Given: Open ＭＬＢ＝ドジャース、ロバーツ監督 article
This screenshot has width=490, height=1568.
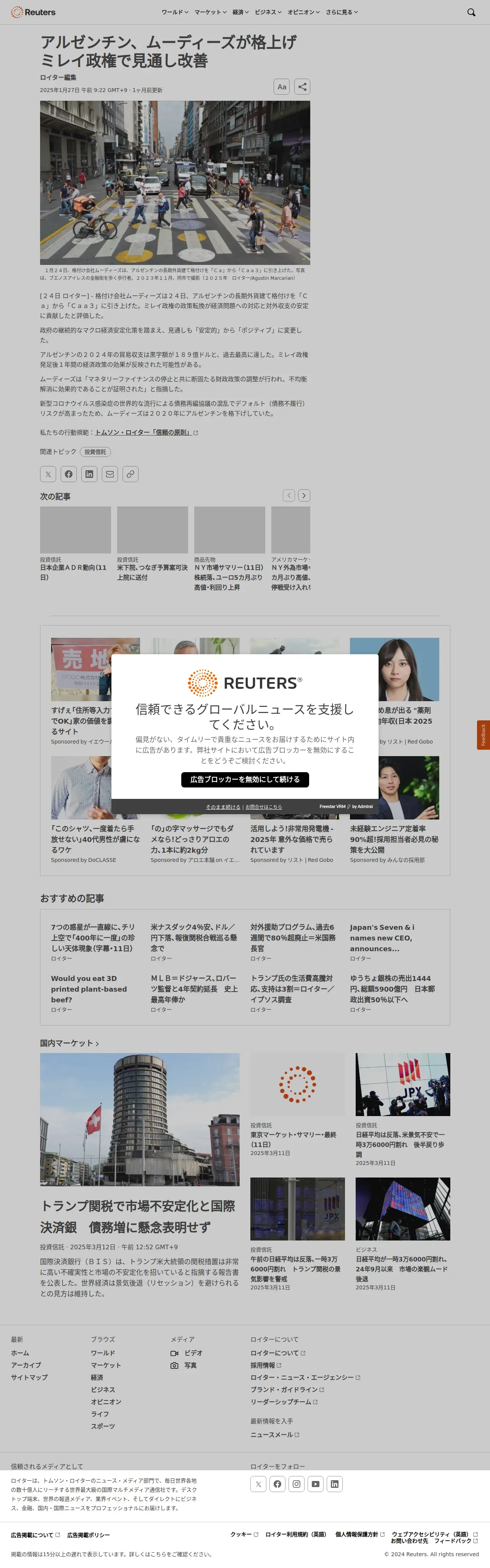Looking at the screenshot, I should 194,989.
